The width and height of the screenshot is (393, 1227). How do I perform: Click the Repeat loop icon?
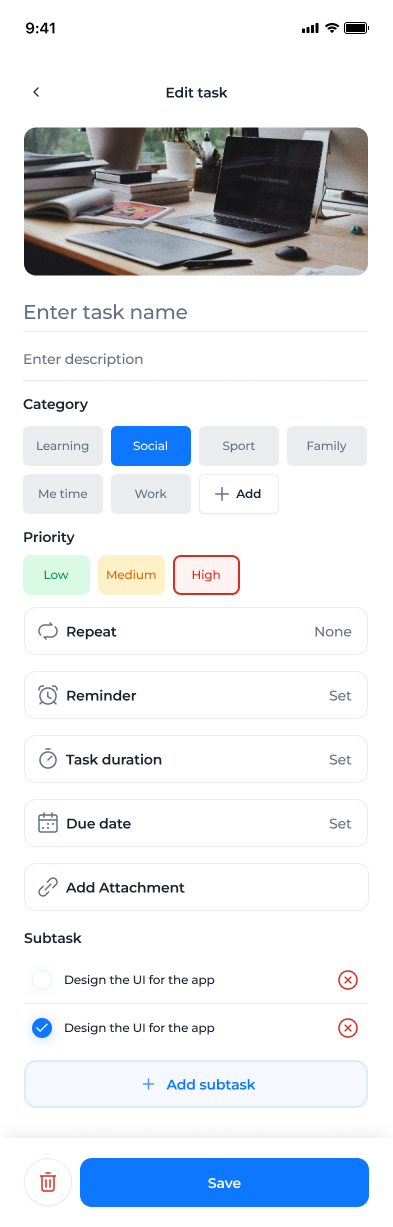tap(48, 631)
